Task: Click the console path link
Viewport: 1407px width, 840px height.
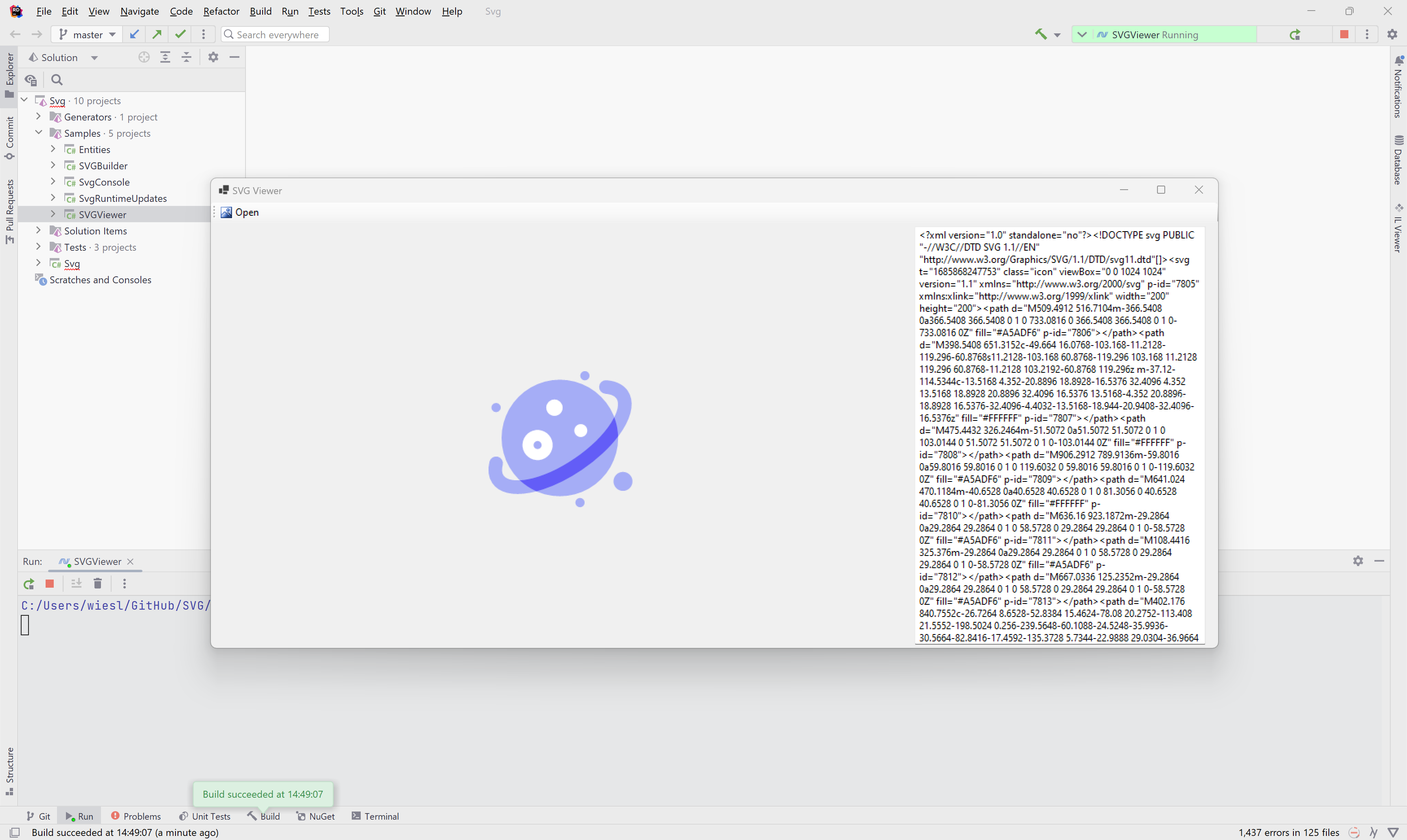Action: point(116,605)
